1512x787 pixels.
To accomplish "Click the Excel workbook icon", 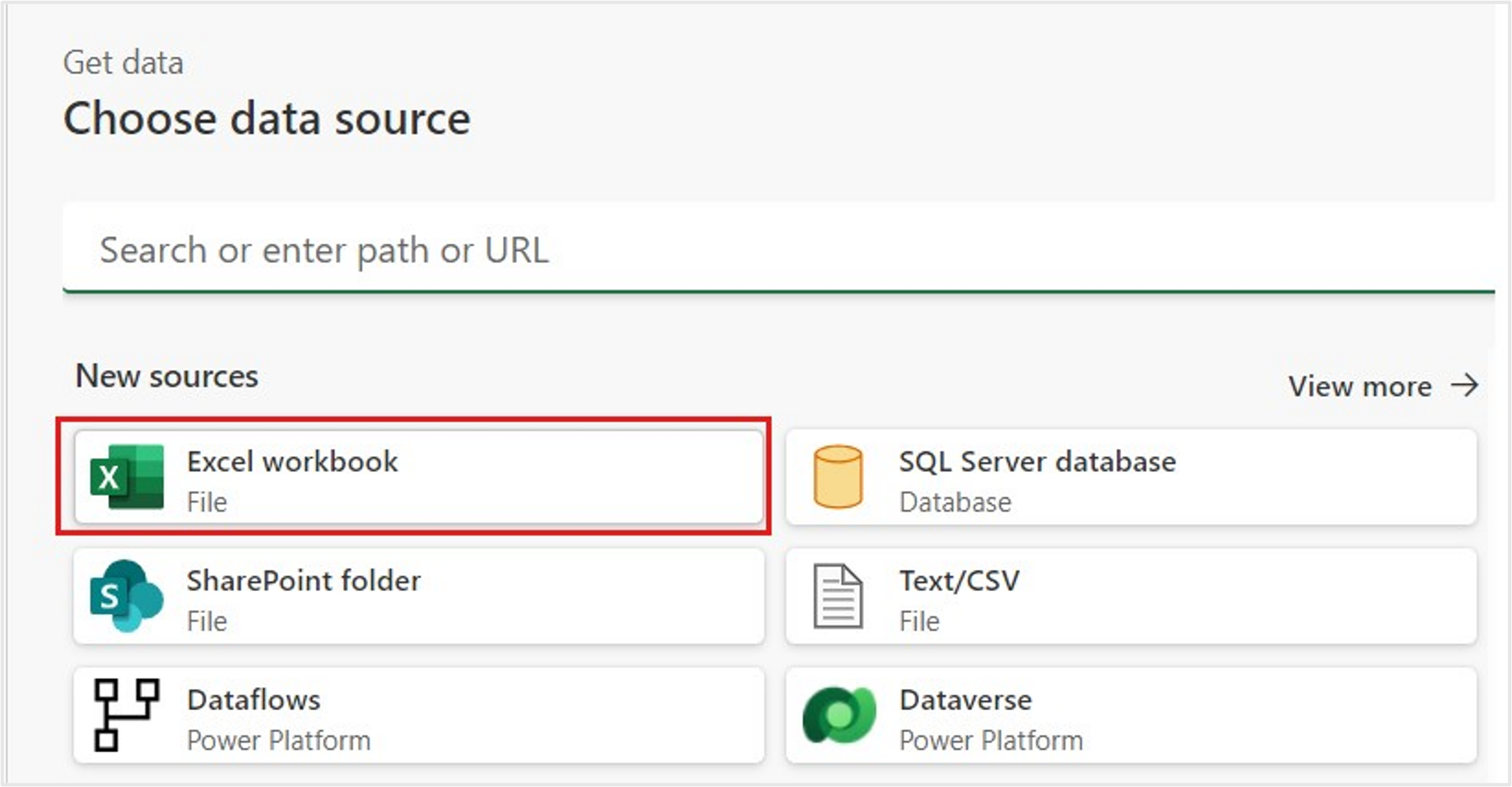I will (127, 477).
